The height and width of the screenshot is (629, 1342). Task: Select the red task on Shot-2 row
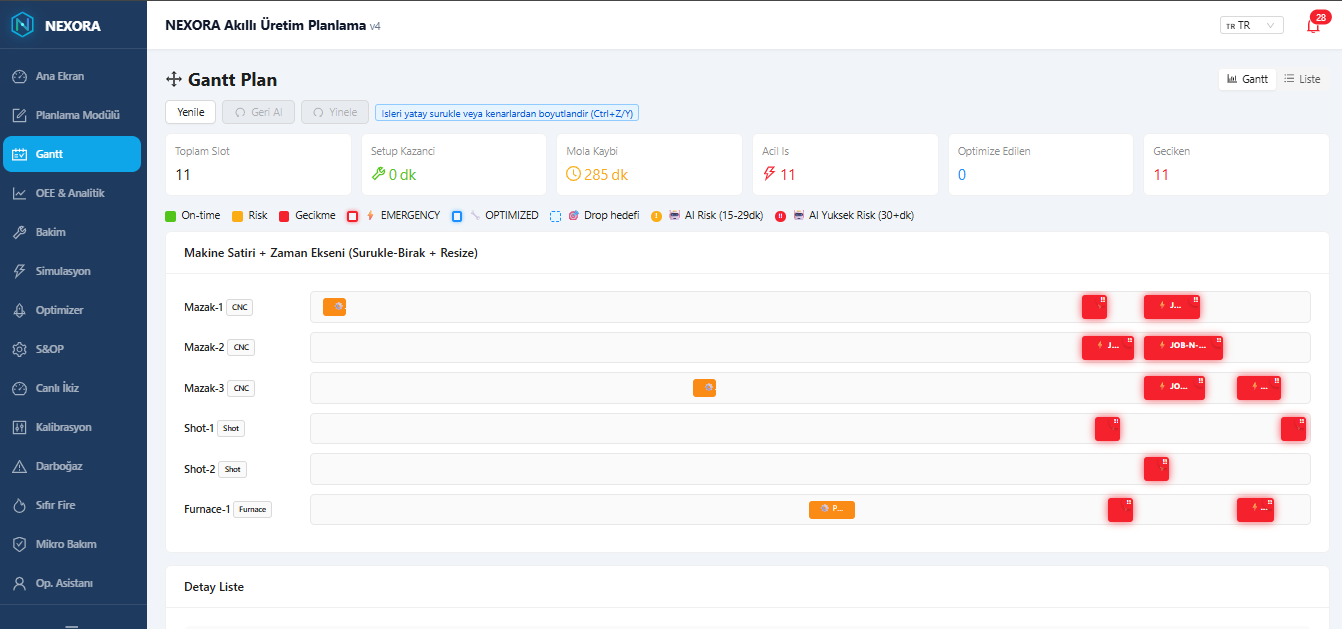point(1156,469)
